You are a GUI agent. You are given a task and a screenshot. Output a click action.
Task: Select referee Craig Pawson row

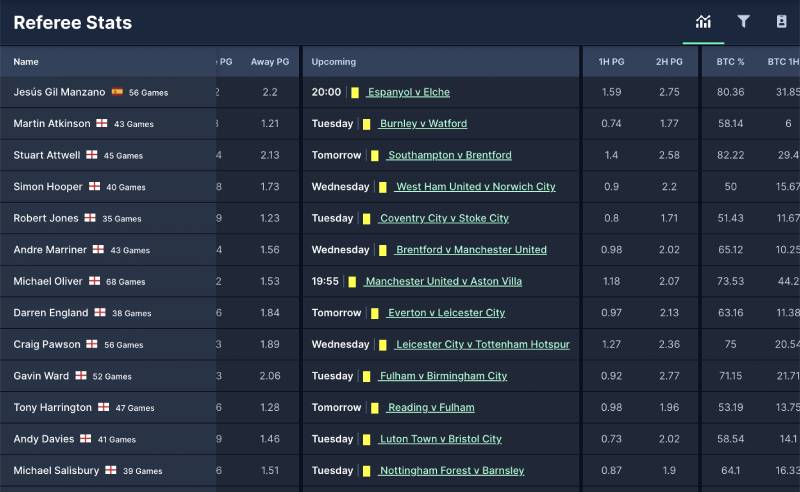coord(48,345)
